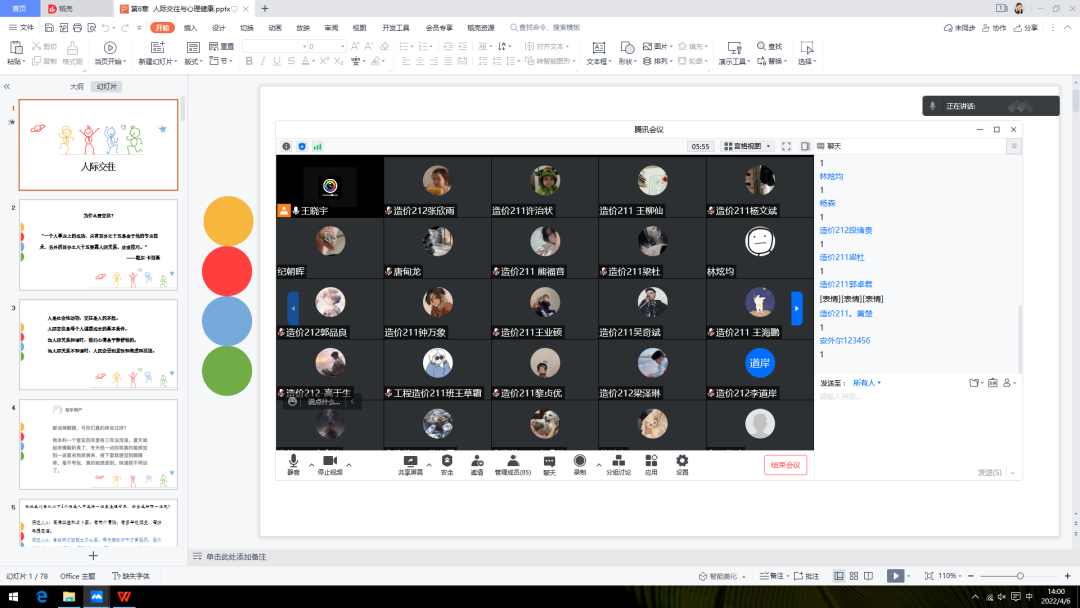Expand the 宫格视图 grid view dropdown
The image size is (1080, 608).
[x=748, y=146]
